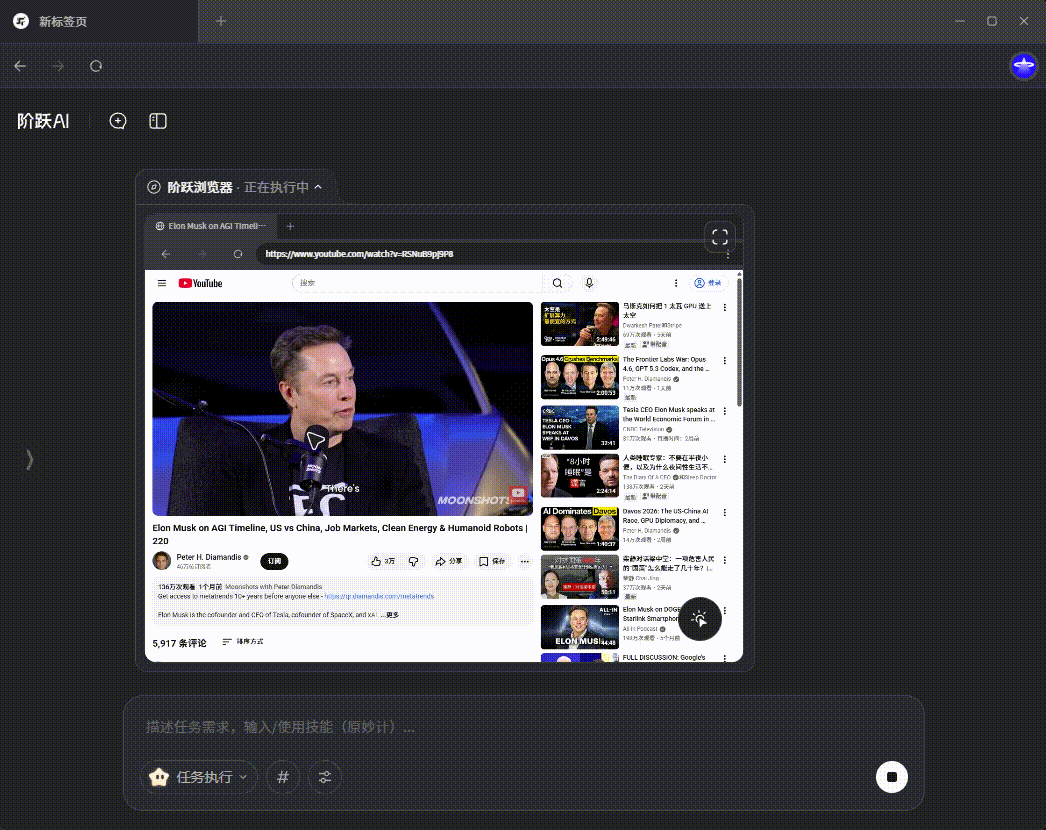The height and width of the screenshot is (830, 1046).
Task: Open a new browser tab with the plus icon
Action: click(221, 21)
